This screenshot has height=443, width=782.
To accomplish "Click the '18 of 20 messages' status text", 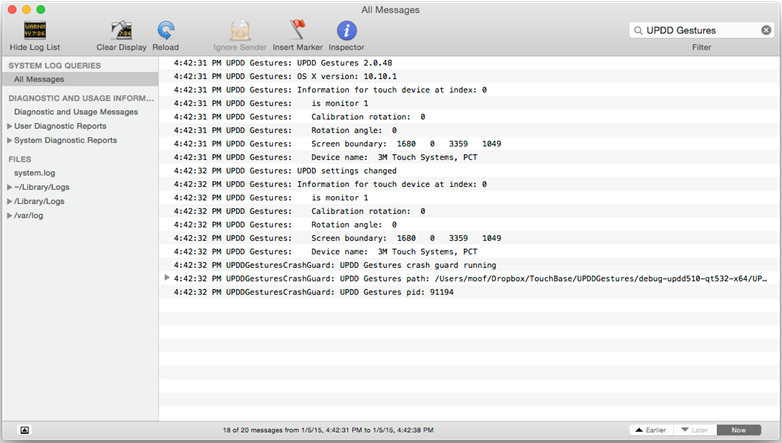I will click(x=328, y=430).
